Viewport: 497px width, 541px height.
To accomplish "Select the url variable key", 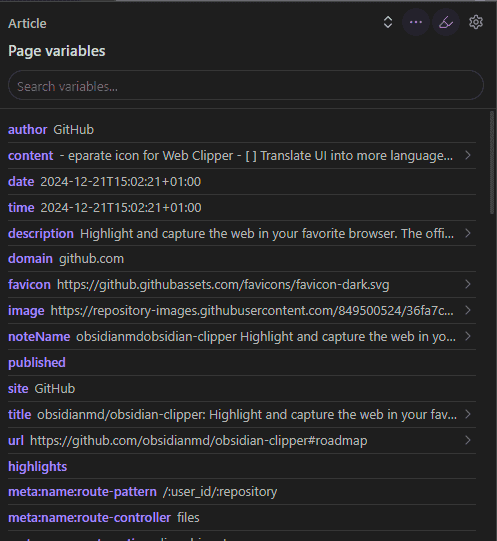I will 16,441.
